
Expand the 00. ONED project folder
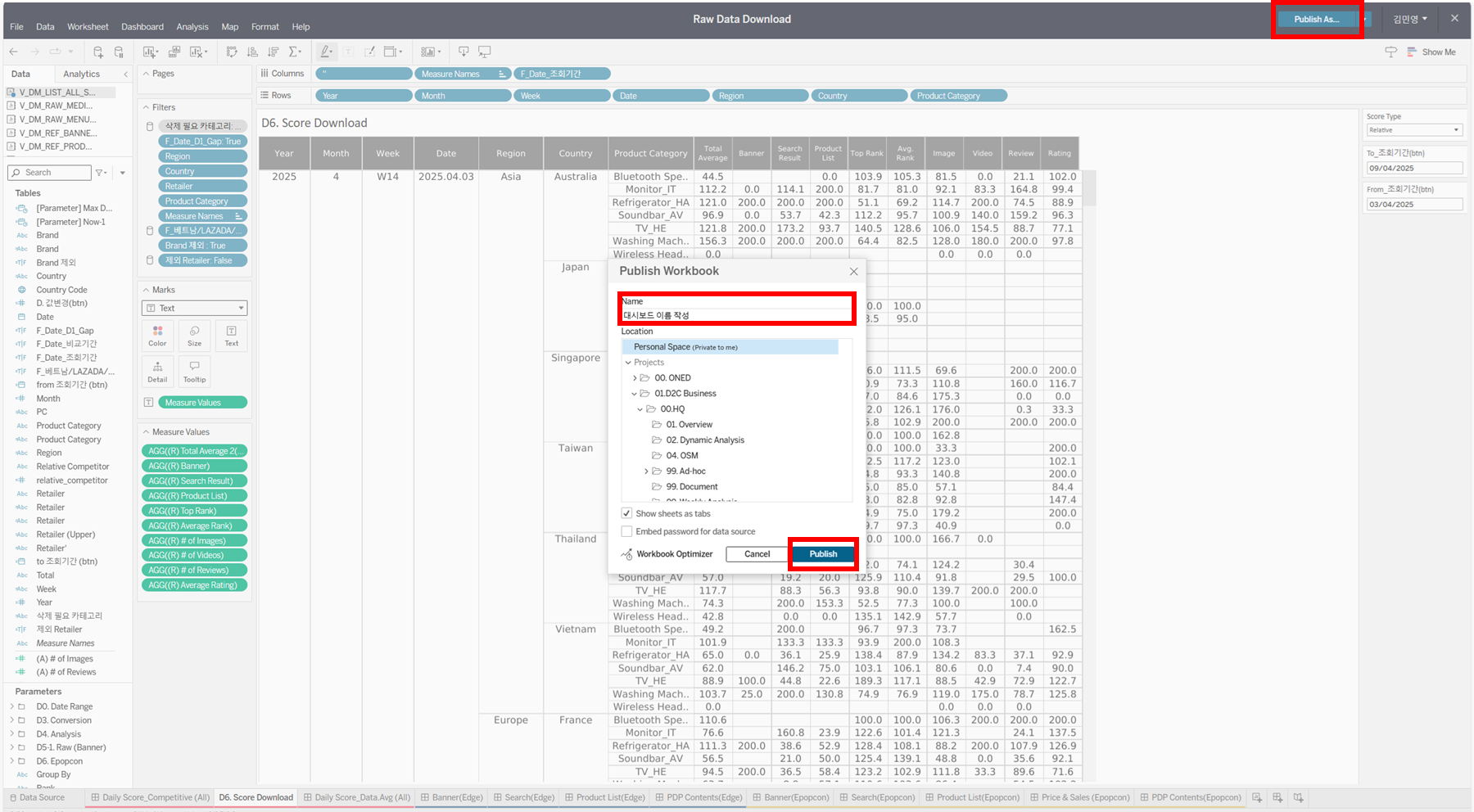coord(635,378)
